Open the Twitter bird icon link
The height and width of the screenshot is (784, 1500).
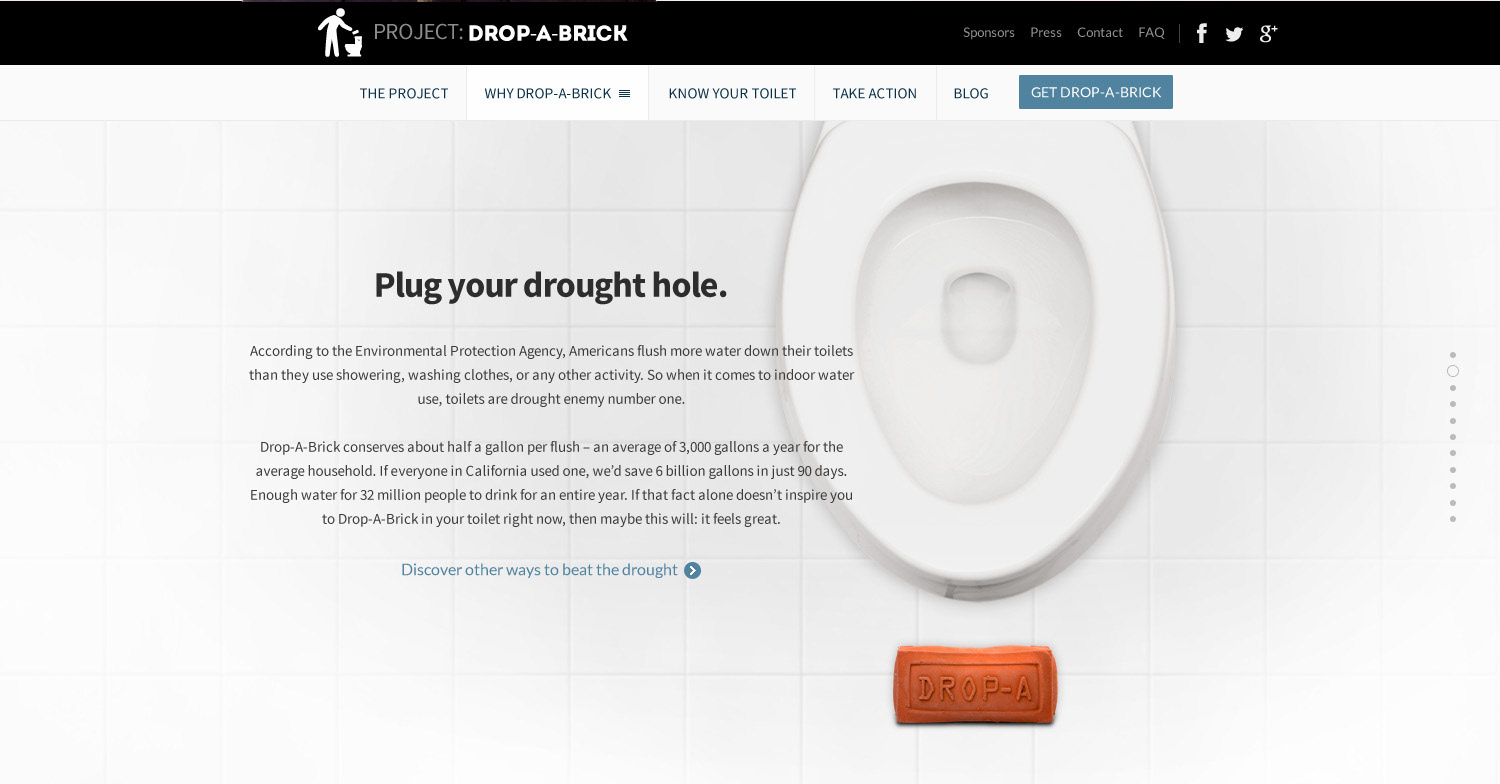(1234, 34)
